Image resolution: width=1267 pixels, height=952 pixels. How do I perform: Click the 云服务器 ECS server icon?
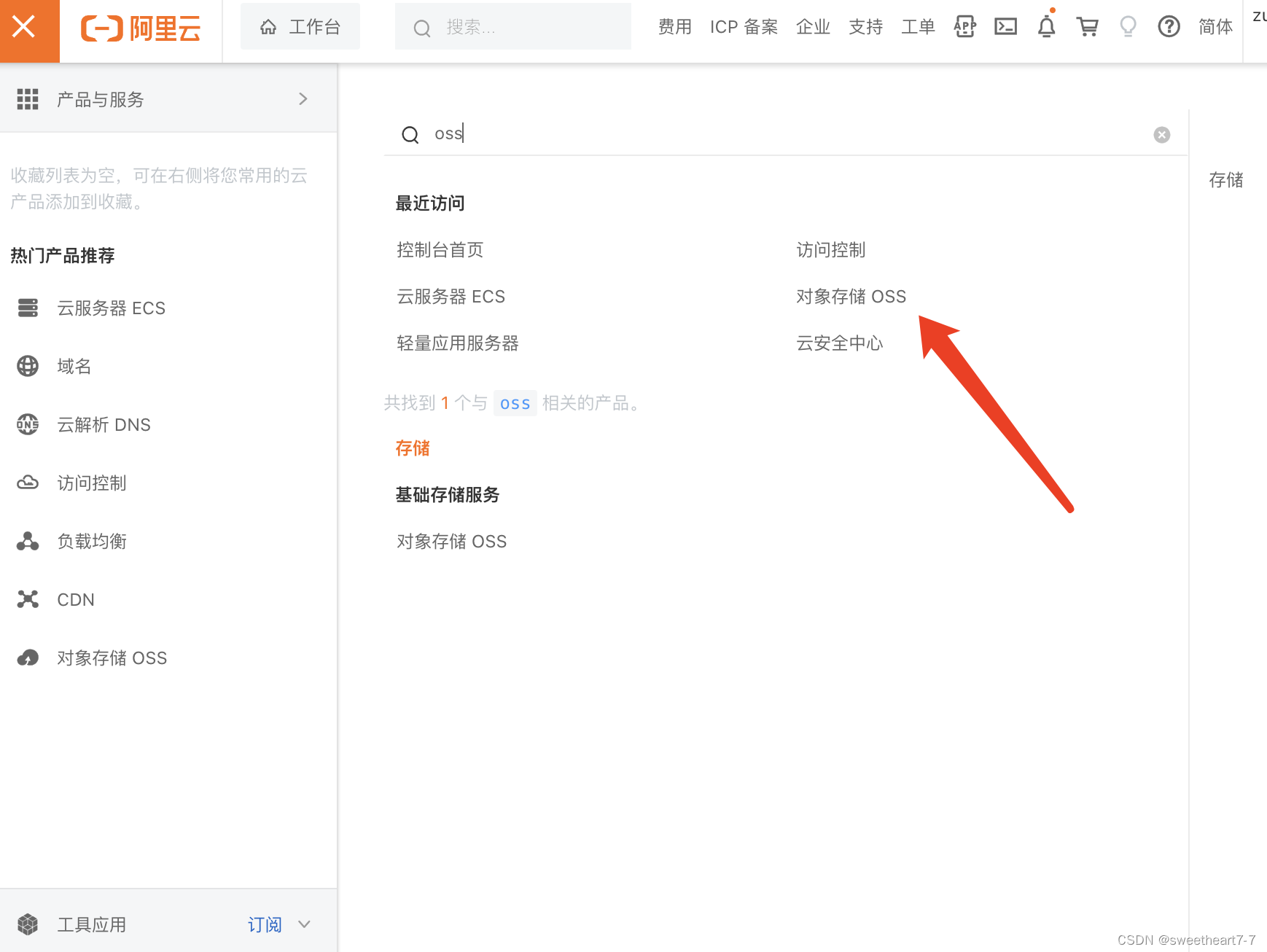pos(28,308)
